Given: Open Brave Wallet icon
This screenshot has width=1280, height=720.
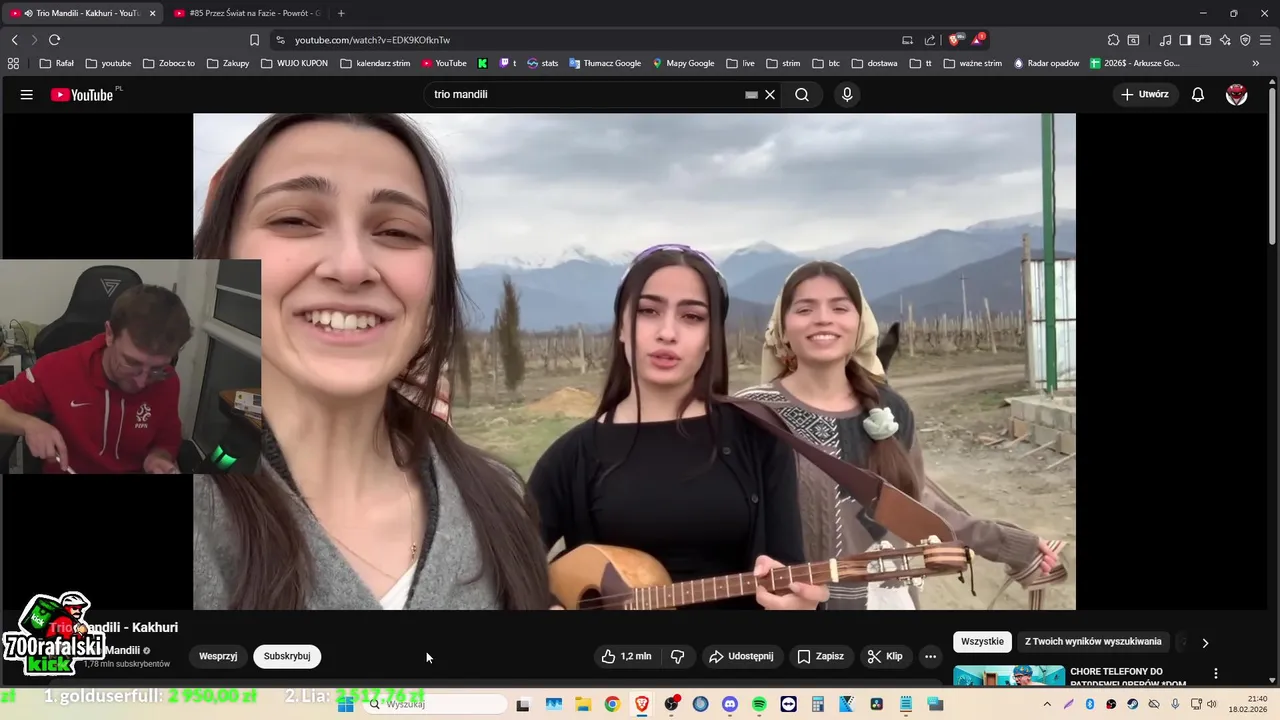Looking at the screenshot, I should [x=1205, y=40].
